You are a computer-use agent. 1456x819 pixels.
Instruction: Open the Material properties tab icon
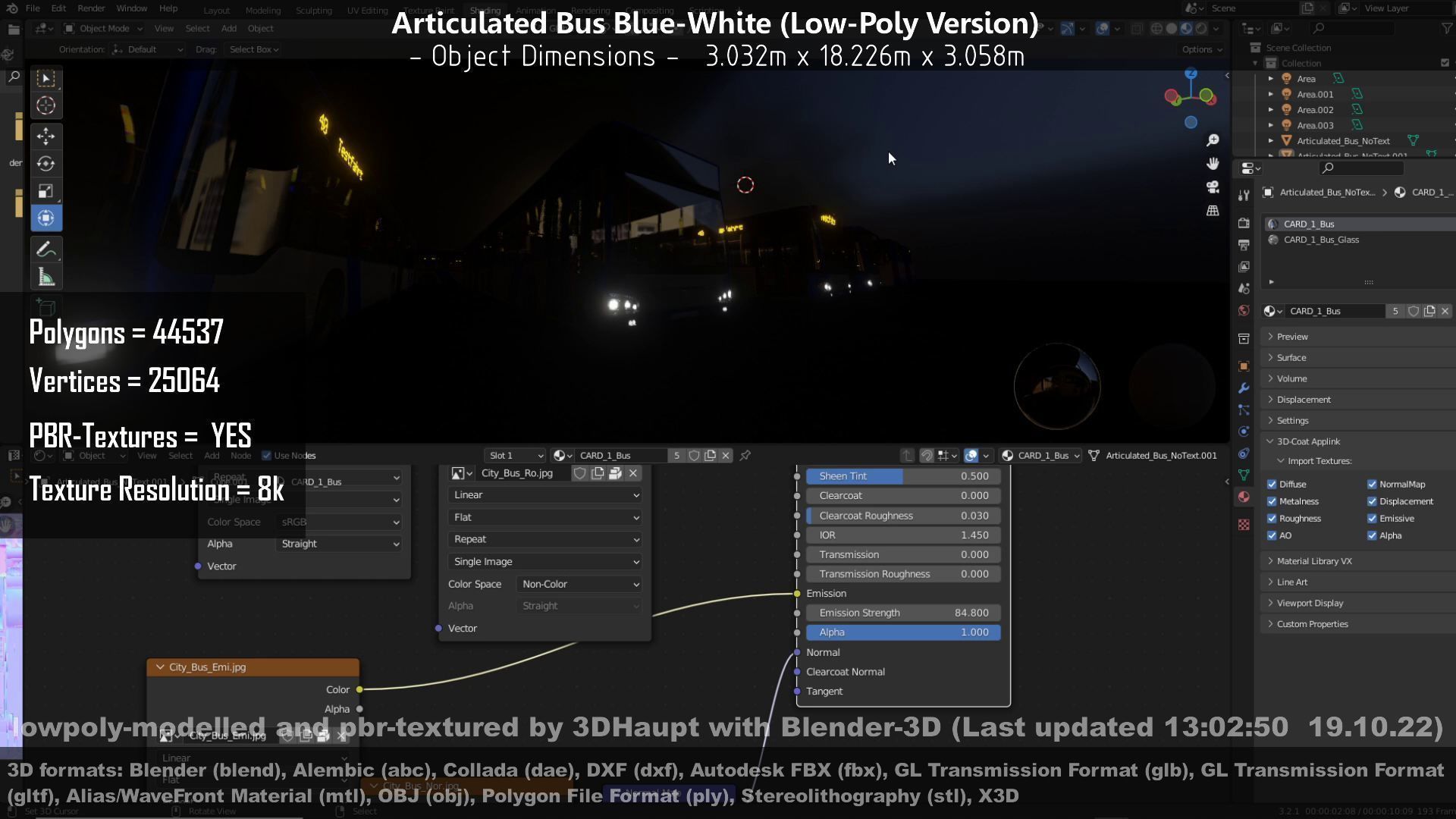click(x=1244, y=497)
